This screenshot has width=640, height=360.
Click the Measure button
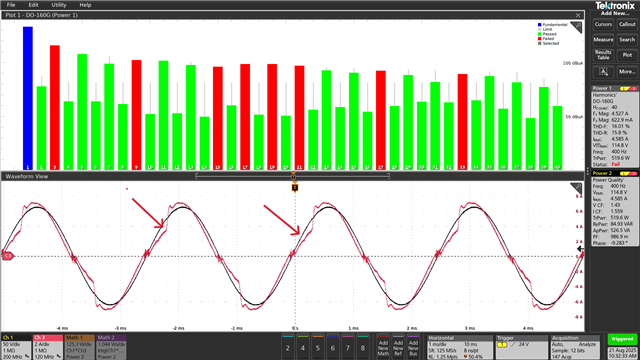click(603, 40)
